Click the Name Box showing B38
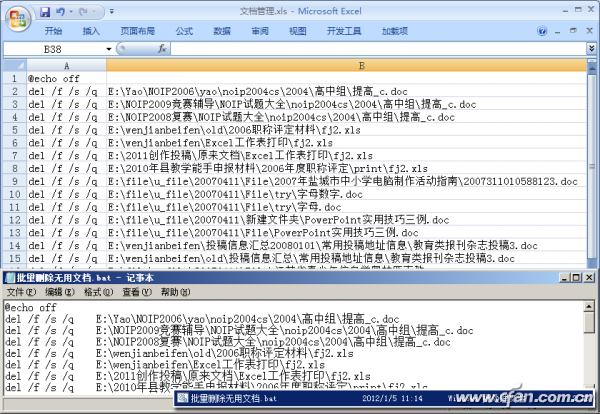This screenshot has height=414, width=600. click(x=54, y=49)
